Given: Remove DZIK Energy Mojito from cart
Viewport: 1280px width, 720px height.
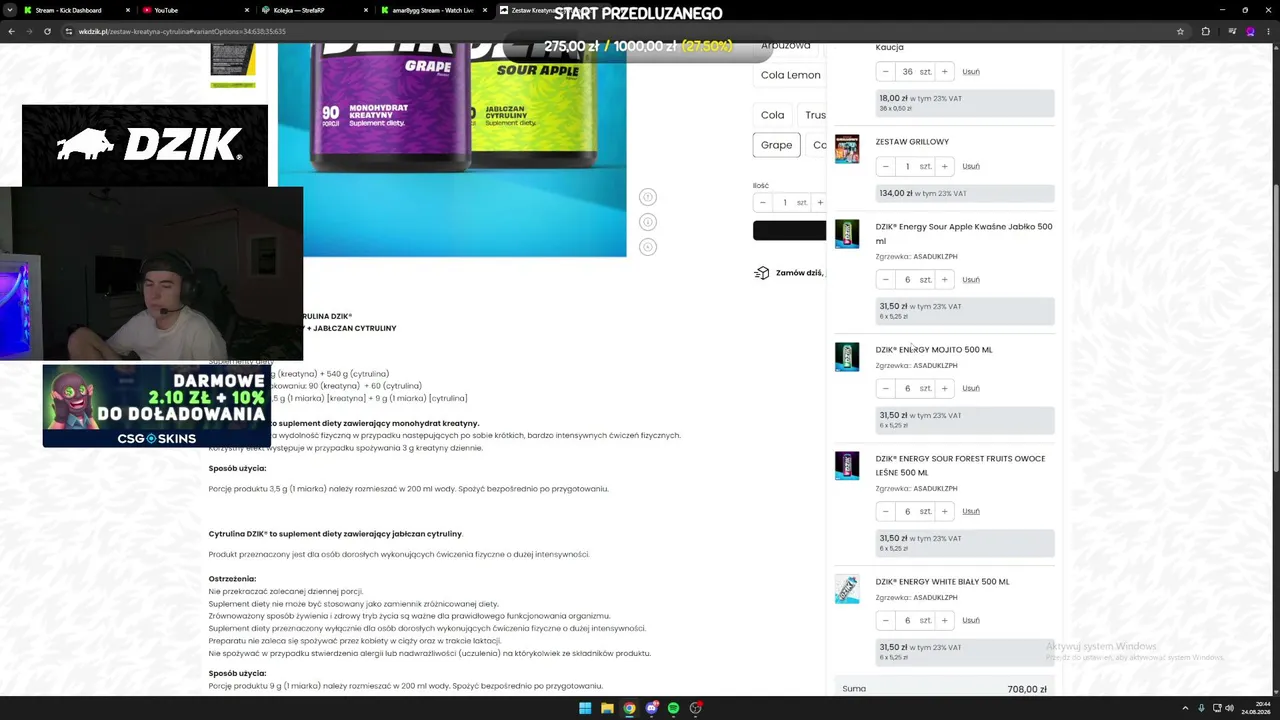Looking at the screenshot, I should pos(971,388).
